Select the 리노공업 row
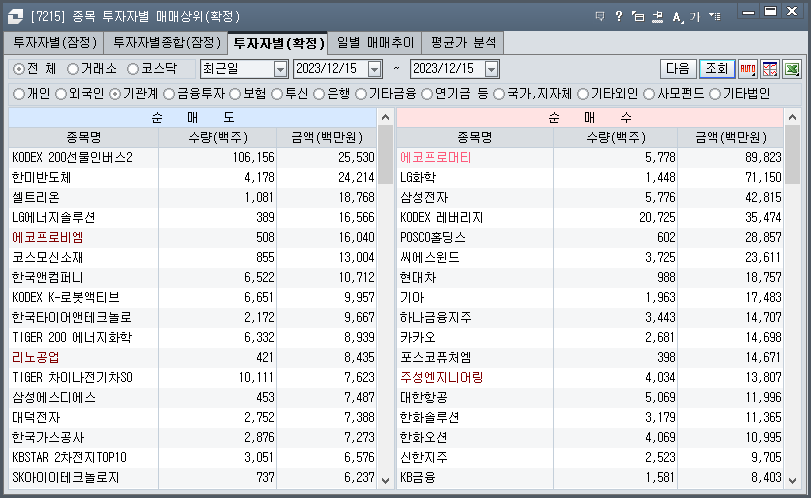The width and height of the screenshot is (811, 498). [192, 358]
